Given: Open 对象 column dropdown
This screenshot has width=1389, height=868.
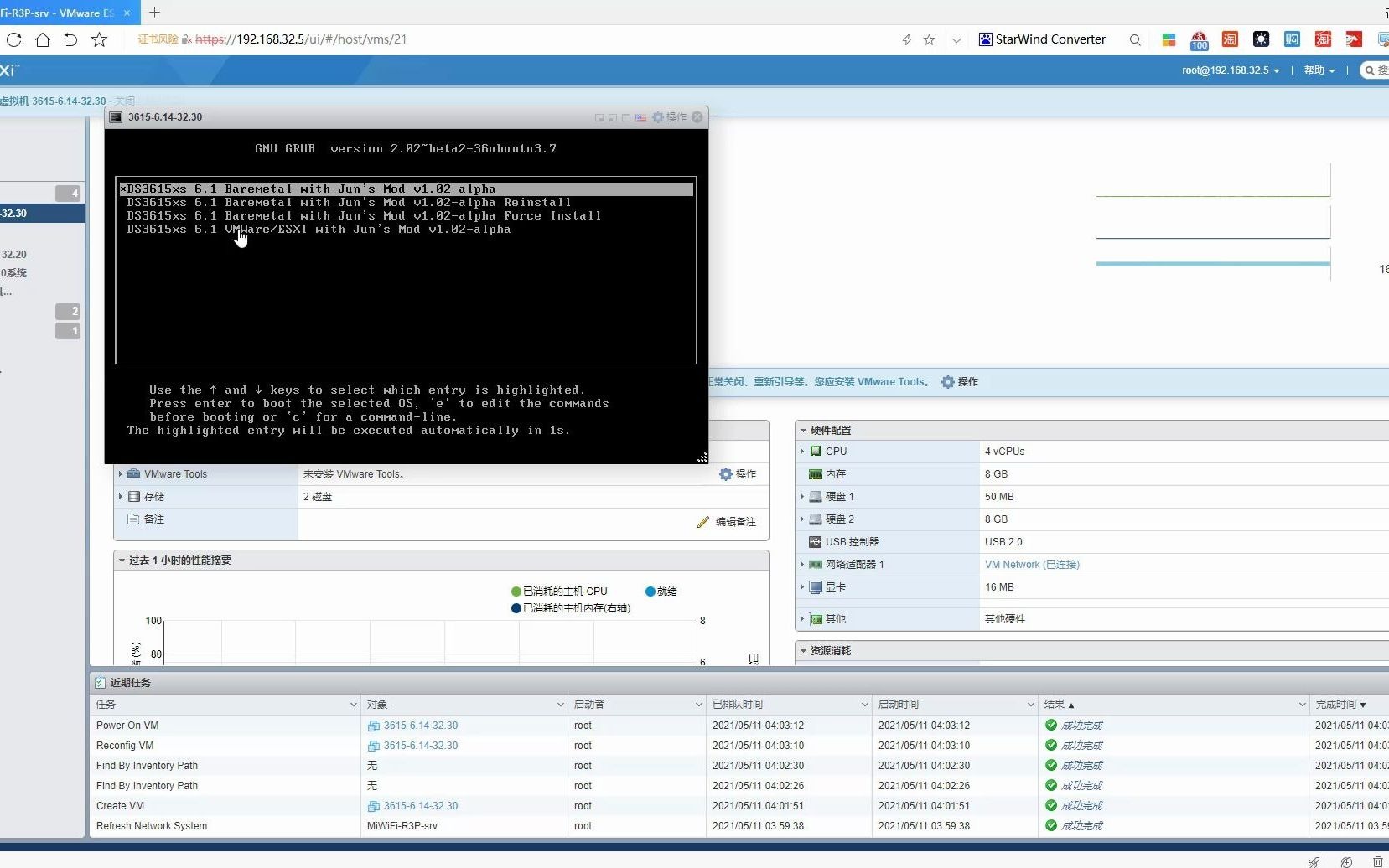Looking at the screenshot, I should coord(560,705).
